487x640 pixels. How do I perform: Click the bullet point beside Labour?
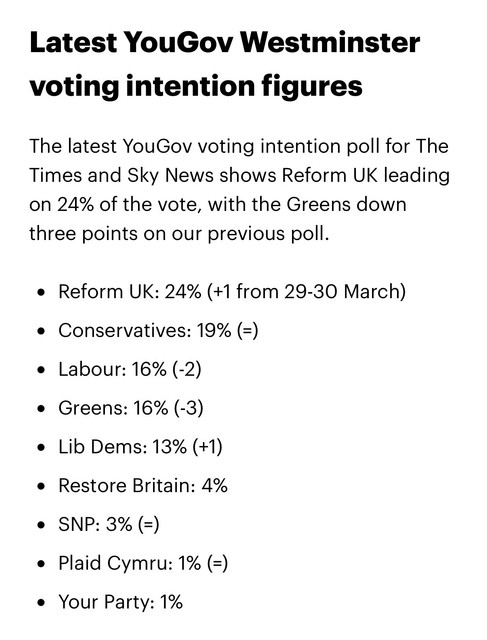pyautogui.click(x=40, y=370)
